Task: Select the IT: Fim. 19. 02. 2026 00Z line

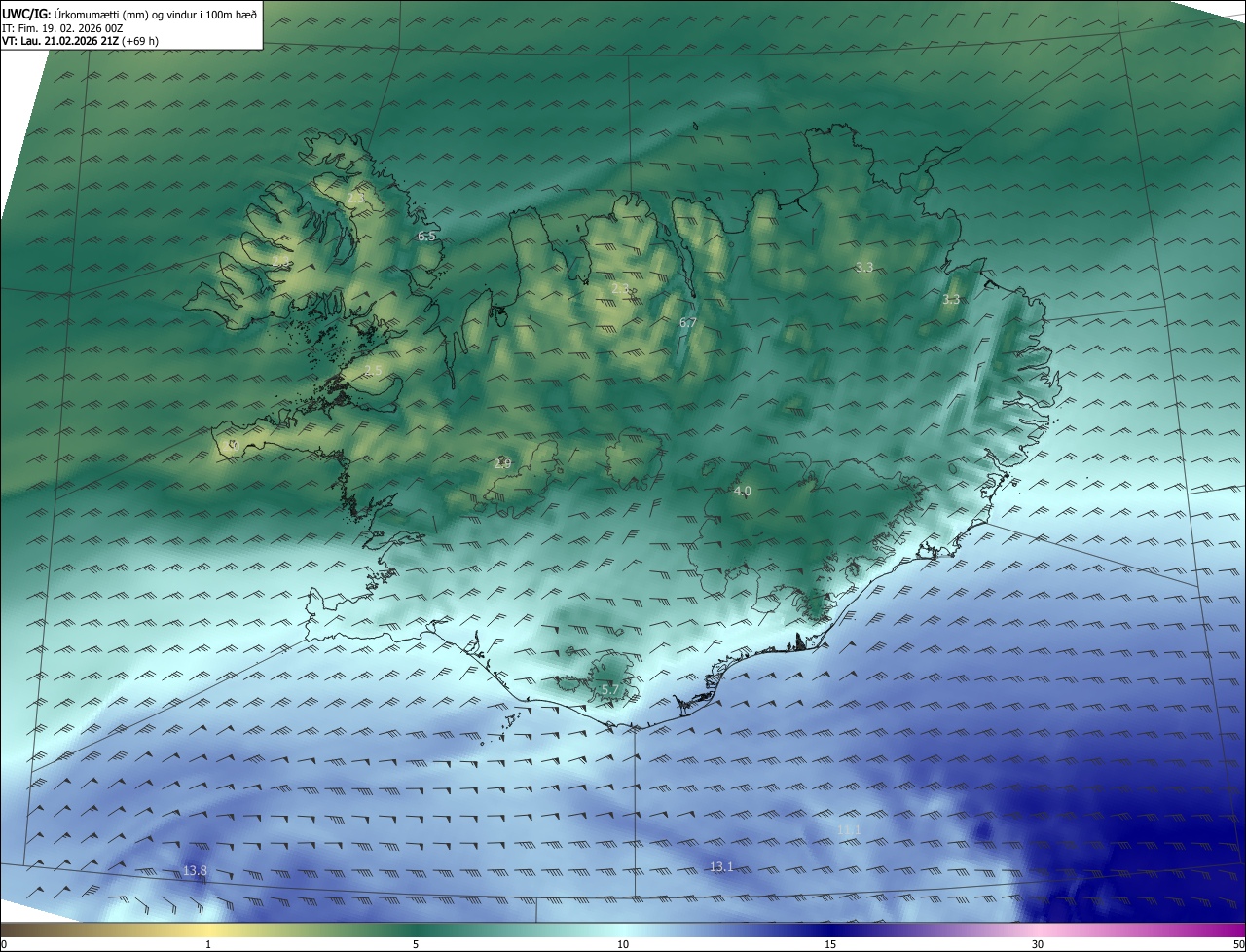Action: coord(63,27)
